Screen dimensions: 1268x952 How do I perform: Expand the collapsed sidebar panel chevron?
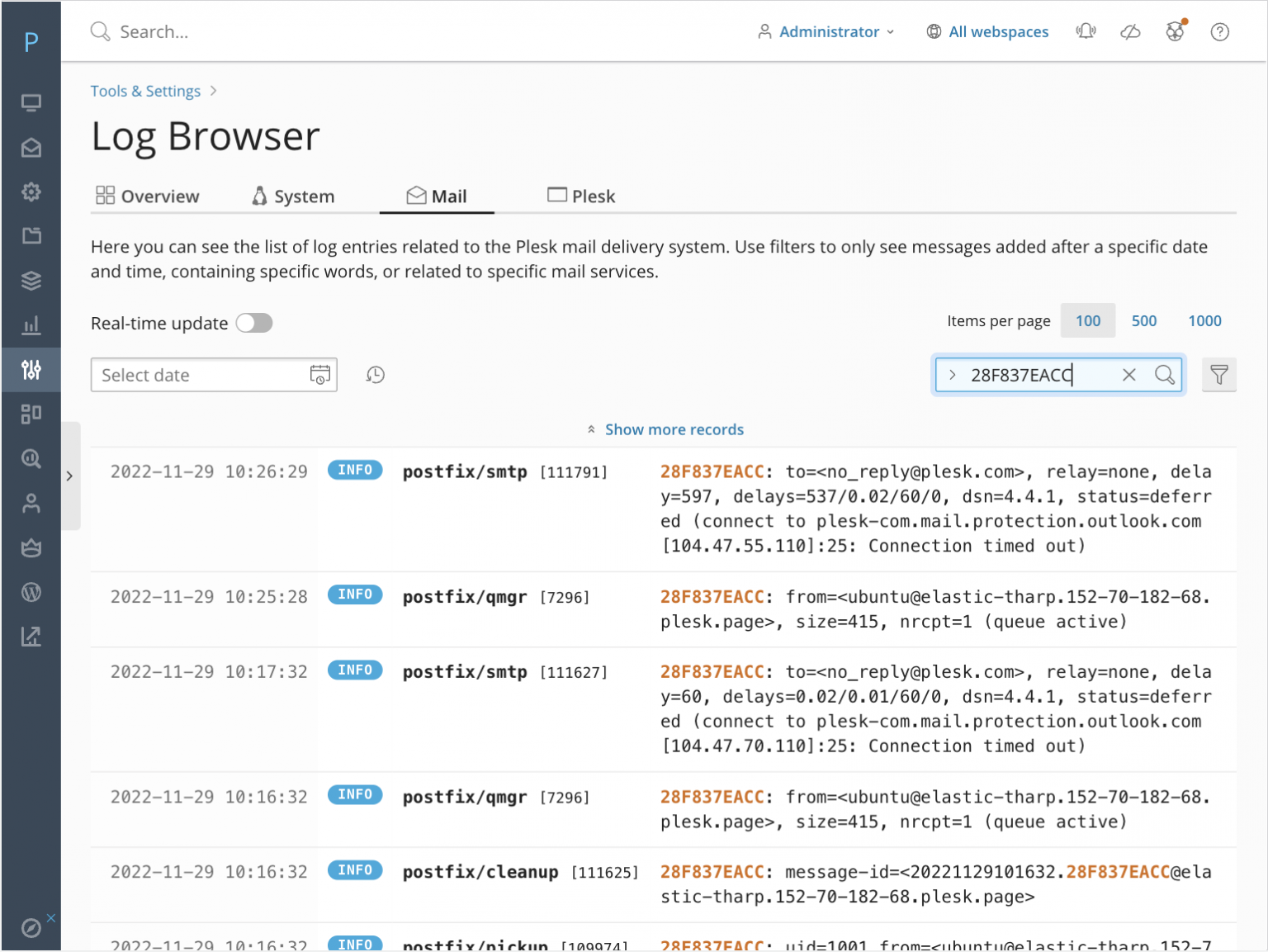[70, 476]
